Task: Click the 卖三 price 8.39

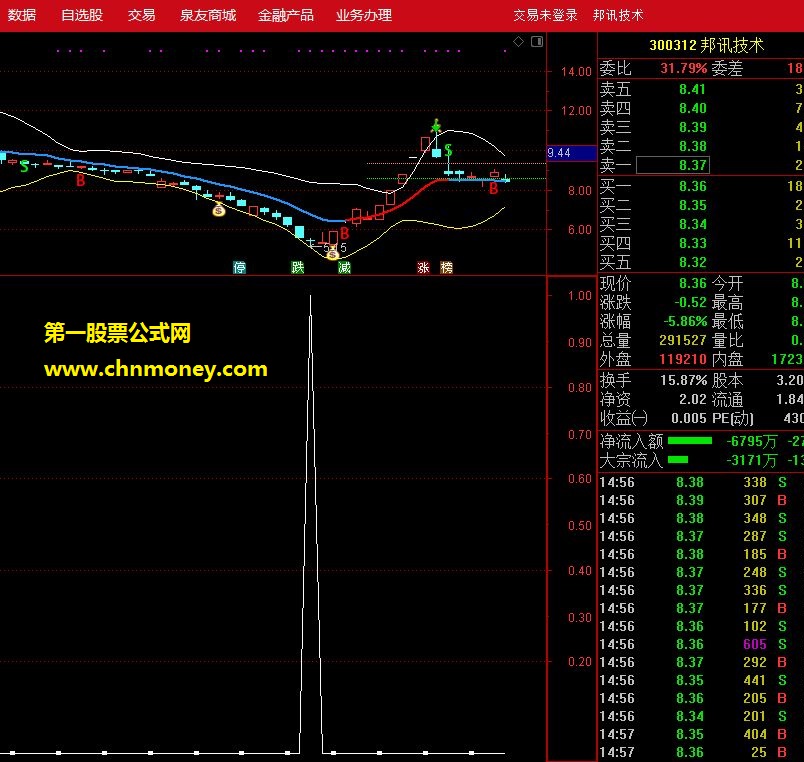Action: pyautogui.click(x=692, y=127)
